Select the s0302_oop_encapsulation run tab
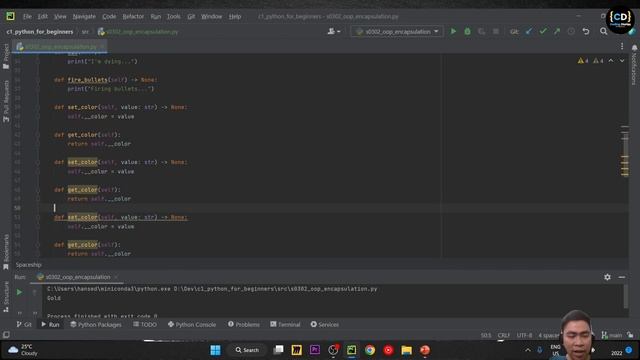 (x=78, y=277)
